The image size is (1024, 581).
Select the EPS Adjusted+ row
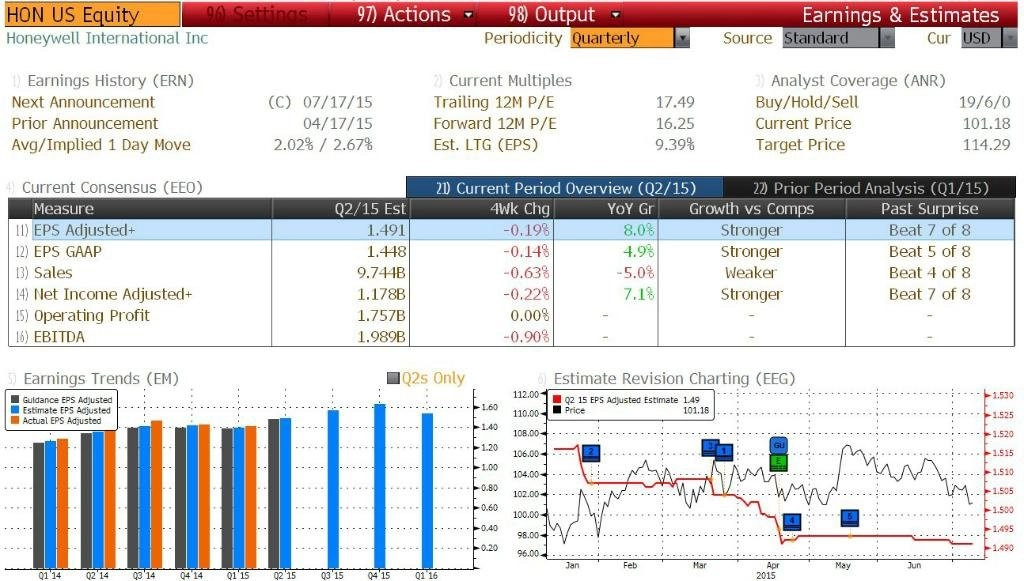click(x=511, y=230)
